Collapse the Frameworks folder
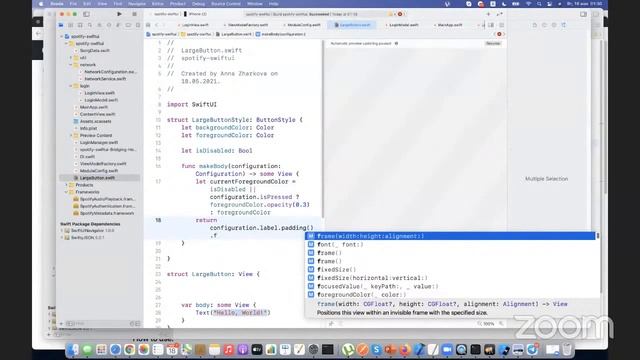Viewport: 640px width, 360px height. click(x=67, y=192)
